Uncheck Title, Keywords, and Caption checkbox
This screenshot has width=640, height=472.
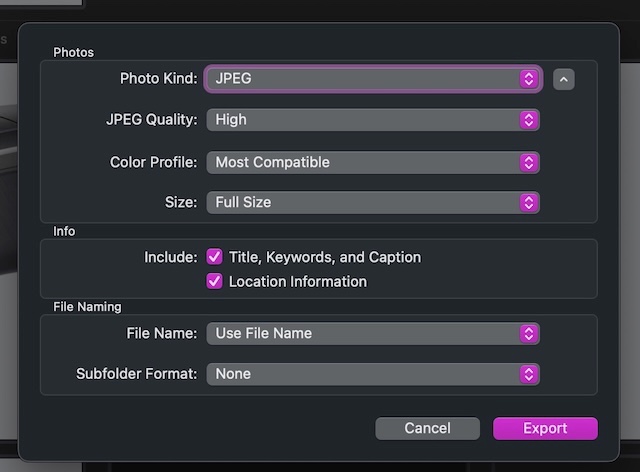tap(214, 257)
